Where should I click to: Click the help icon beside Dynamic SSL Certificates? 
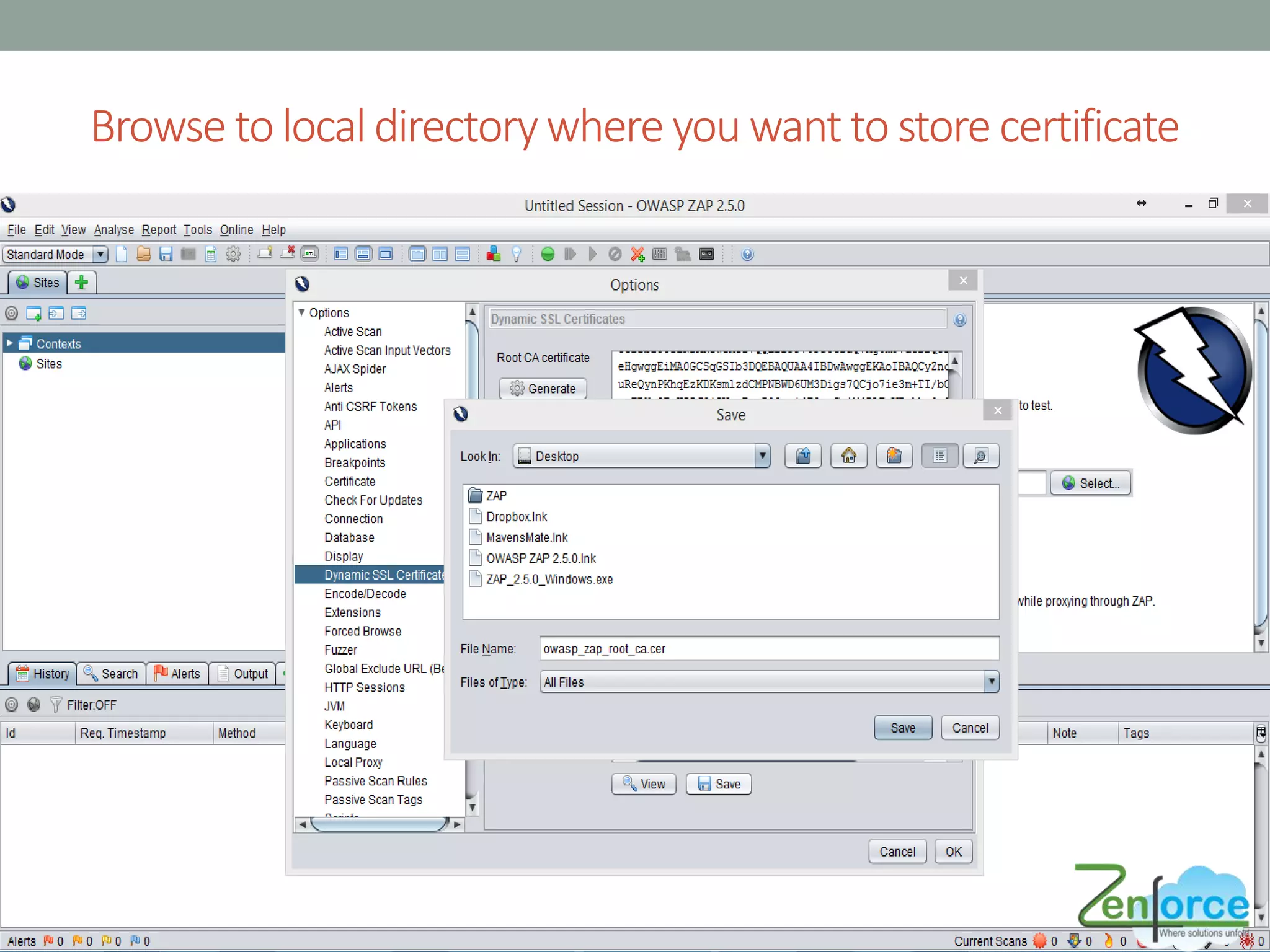coord(960,320)
